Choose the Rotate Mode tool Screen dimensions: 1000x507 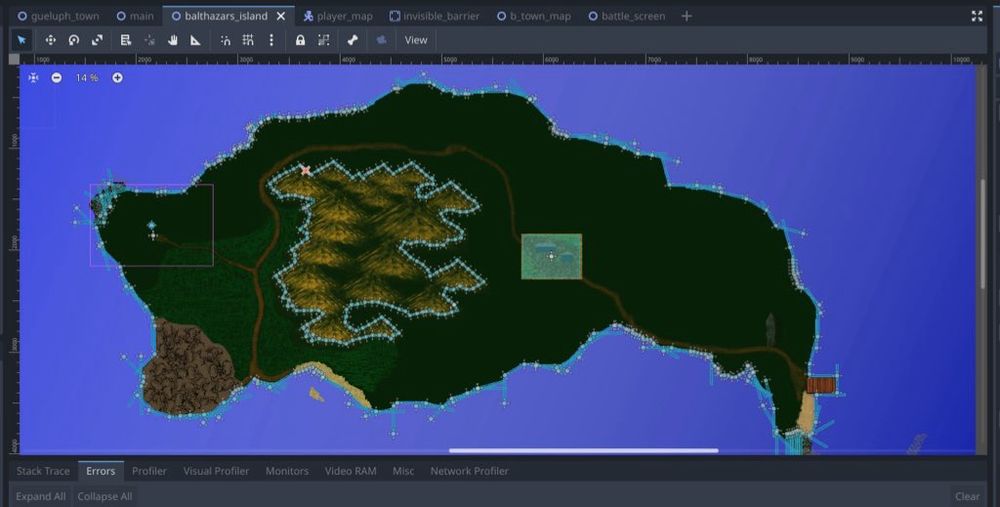point(74,40)
